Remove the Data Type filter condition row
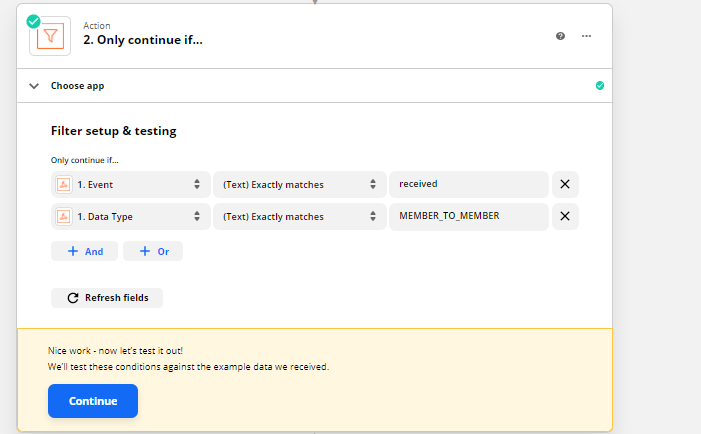Viewport: 701px width, 434px height. 565,216
